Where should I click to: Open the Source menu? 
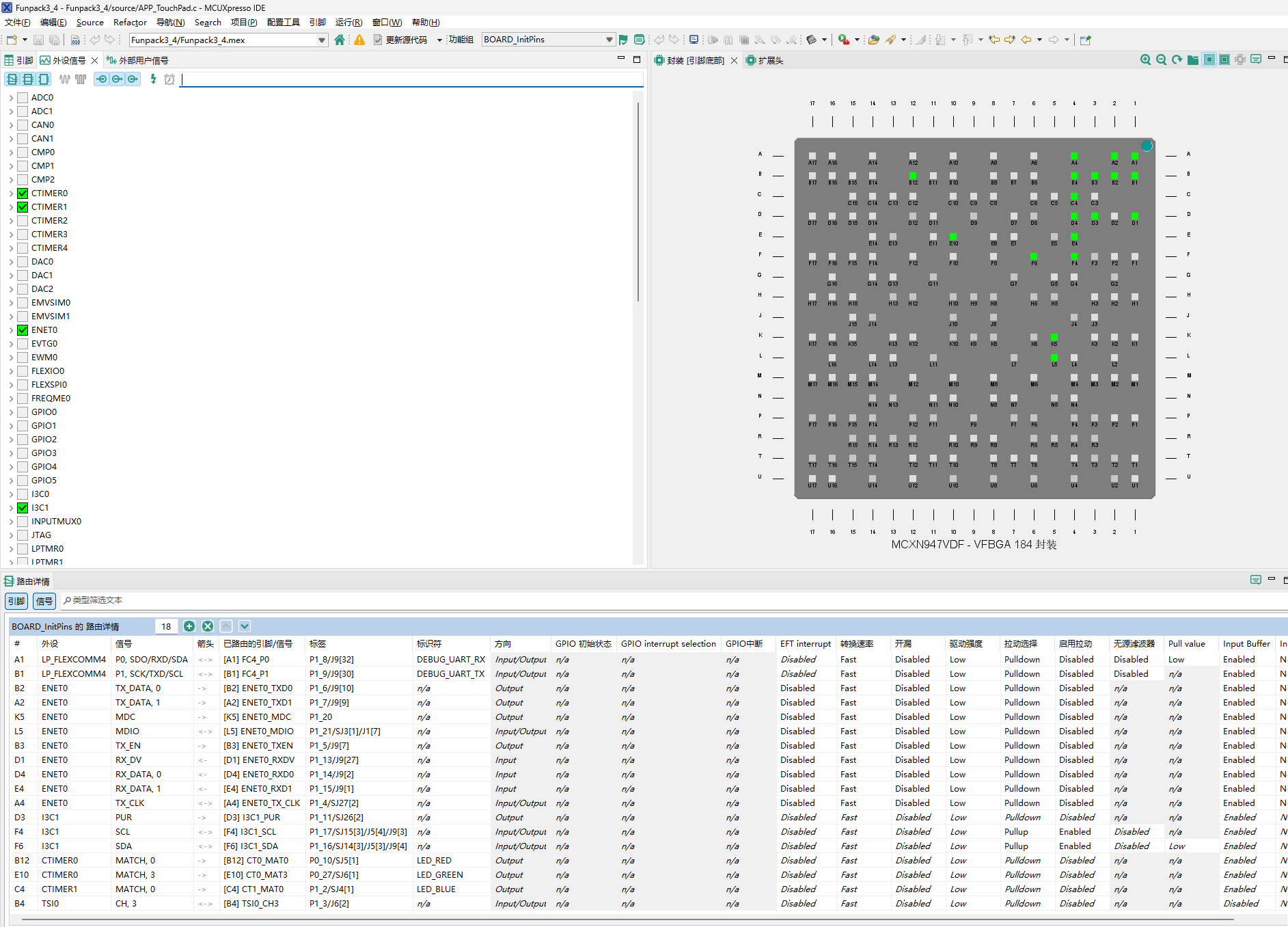click(x=90, y=23)
